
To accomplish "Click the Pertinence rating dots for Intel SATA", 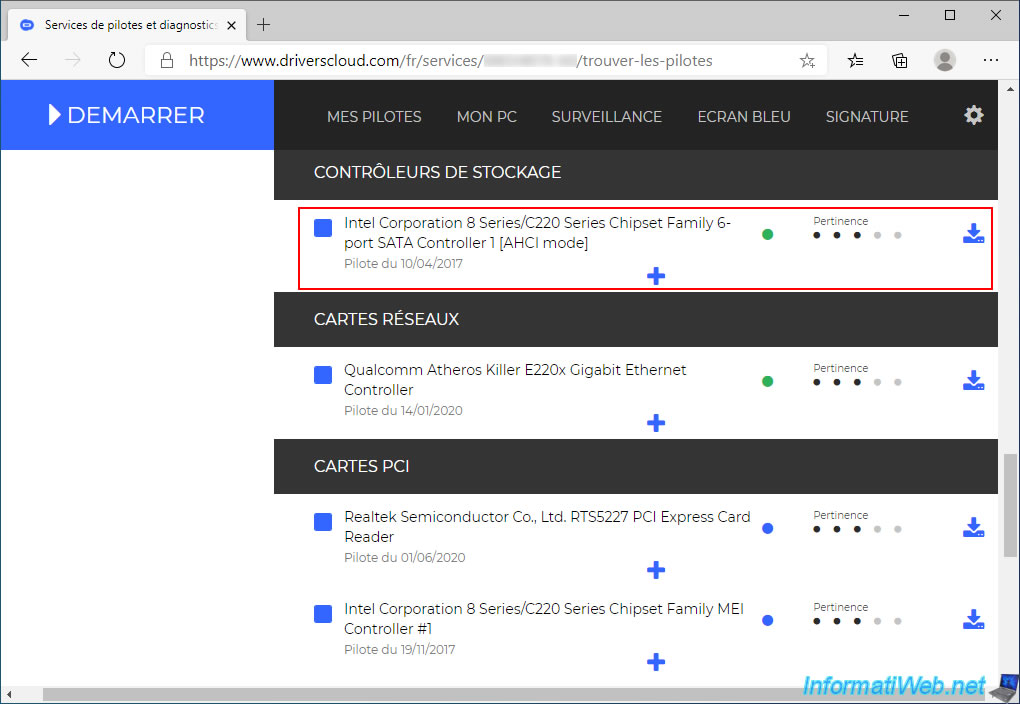I will coord(857,235).
